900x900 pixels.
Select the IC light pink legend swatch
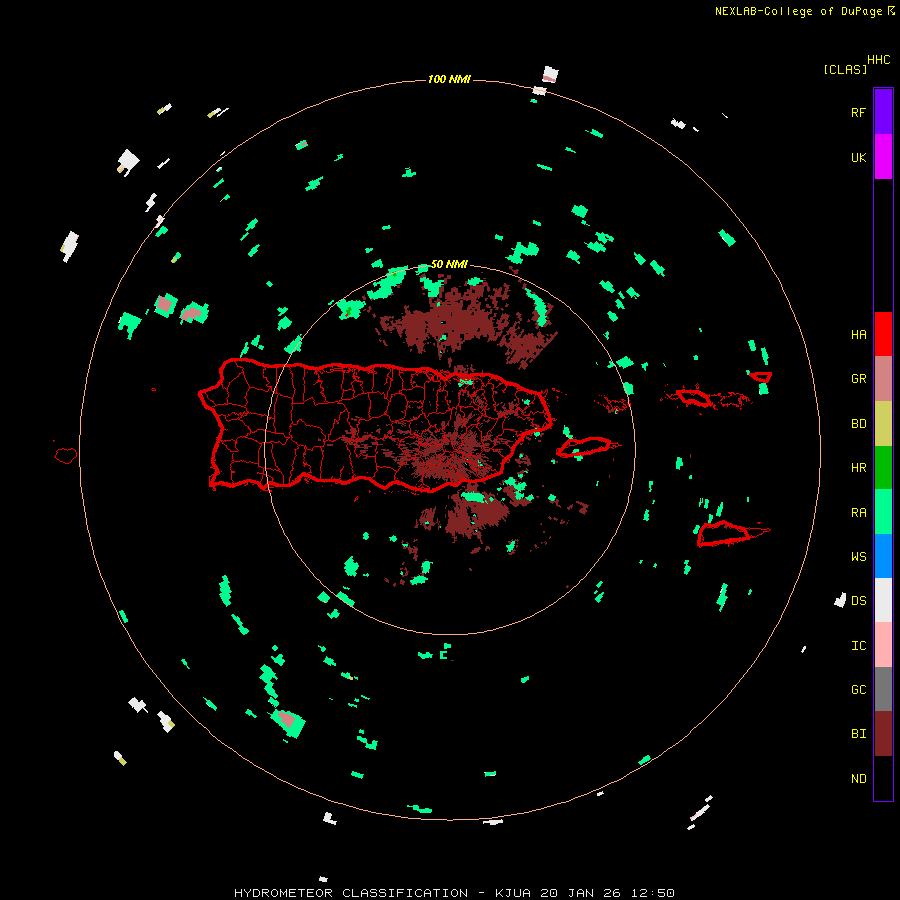883,645
